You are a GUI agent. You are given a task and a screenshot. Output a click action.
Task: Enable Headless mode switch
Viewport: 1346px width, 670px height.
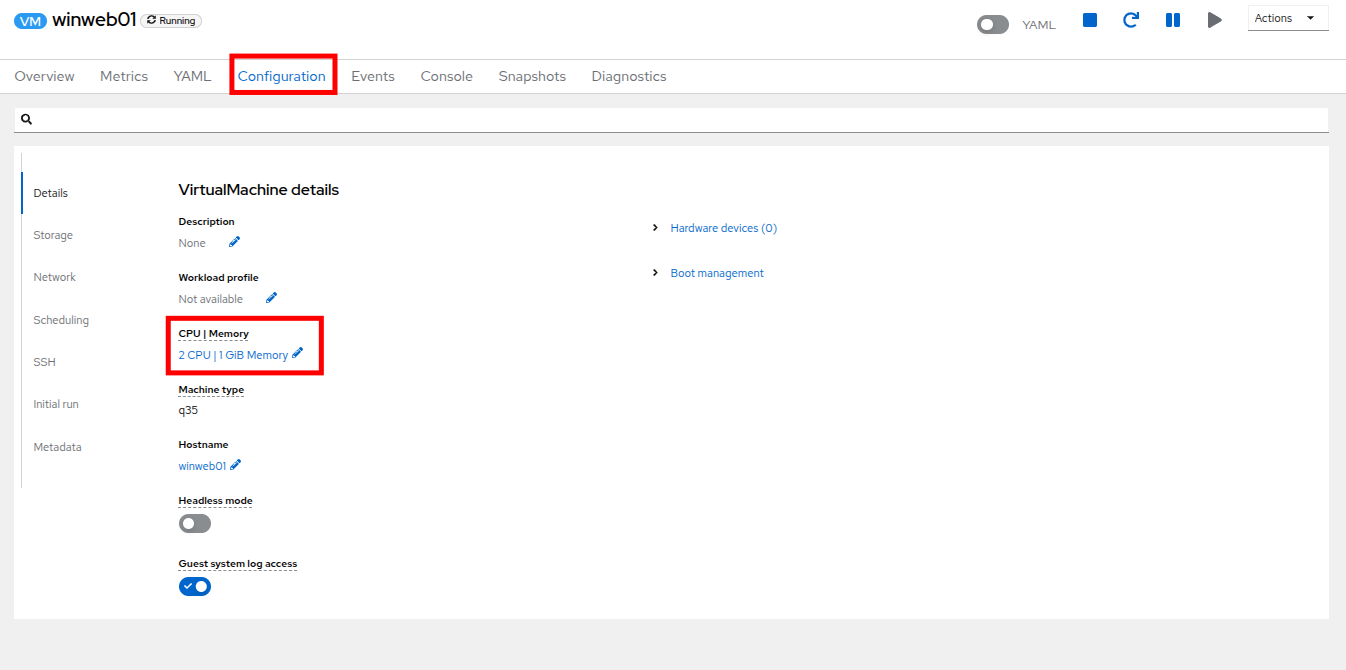195,524
